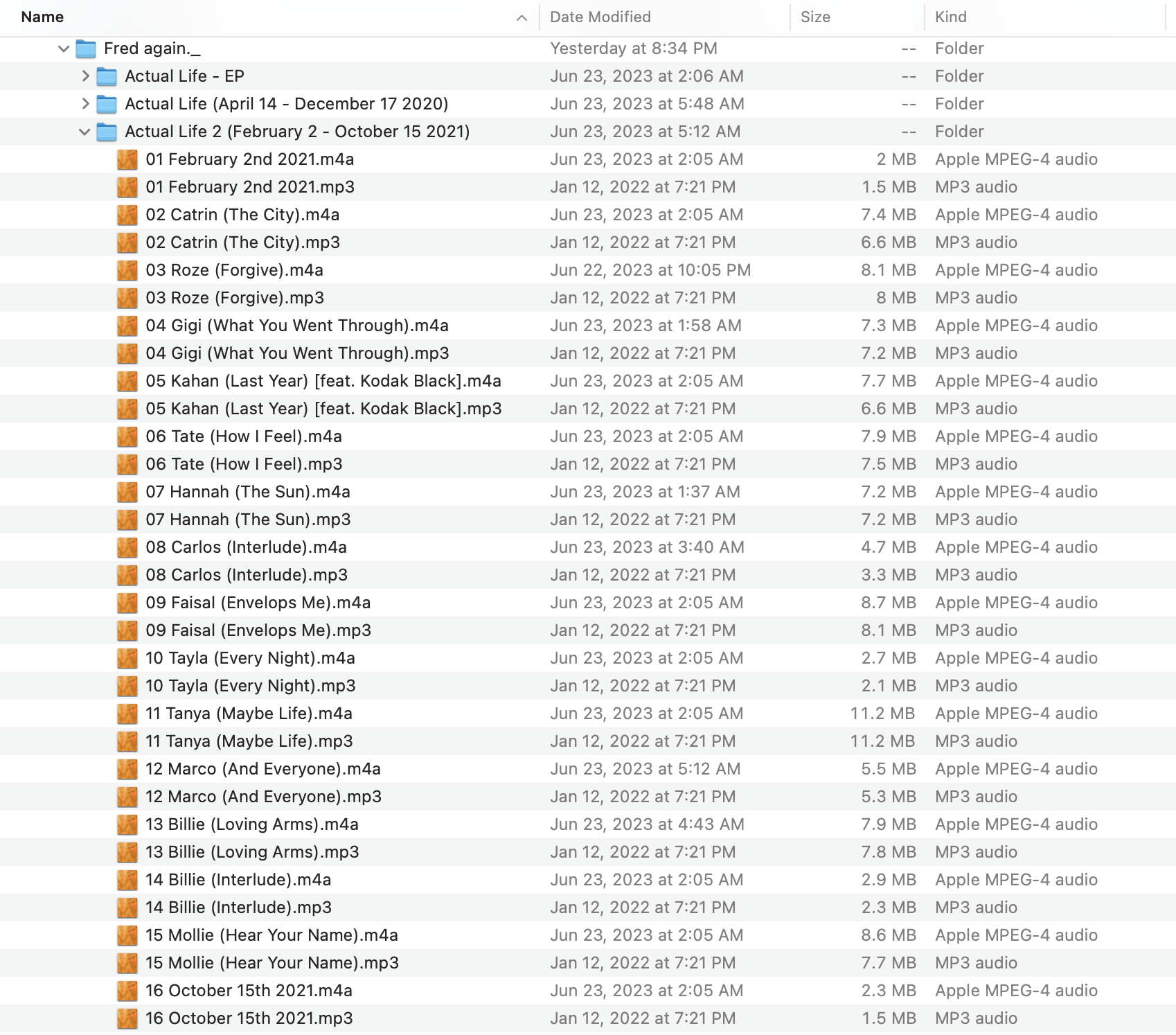
Task: Click the 'Yesterday at 8:34 PM' date for Fred again._
Action: coord(634,48)
